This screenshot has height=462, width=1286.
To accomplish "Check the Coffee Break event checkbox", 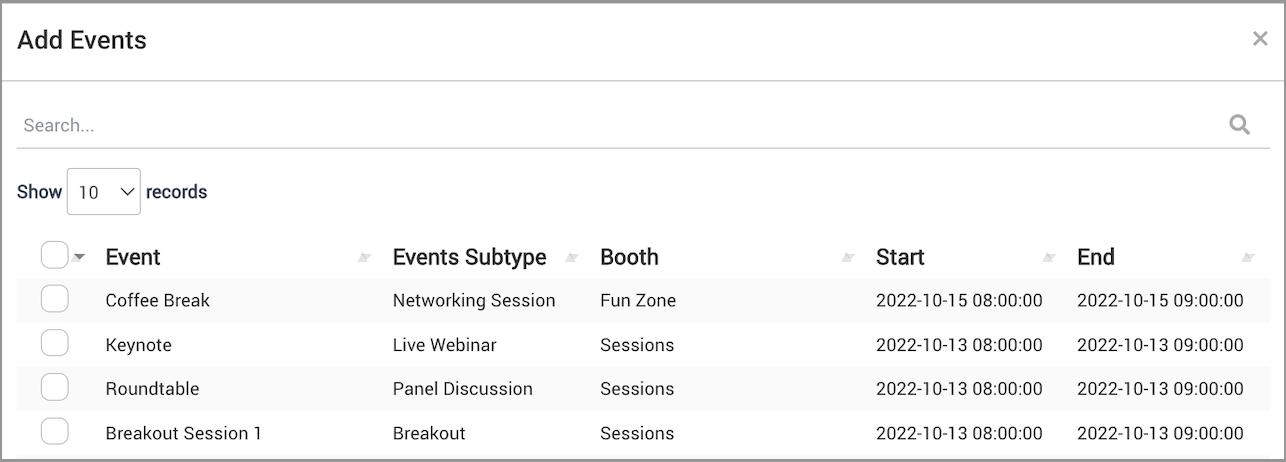I will coord(54,299).
